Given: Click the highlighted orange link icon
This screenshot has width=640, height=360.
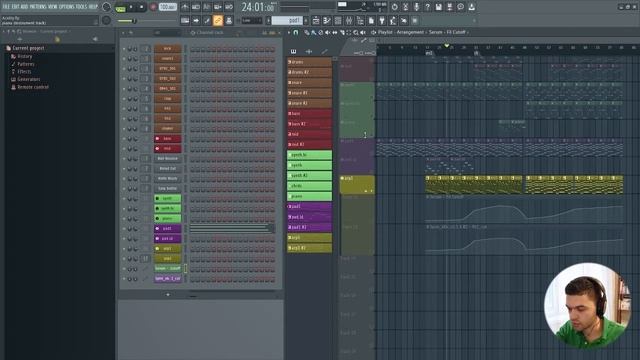Looking at the screenshot, I should point(218,20).
